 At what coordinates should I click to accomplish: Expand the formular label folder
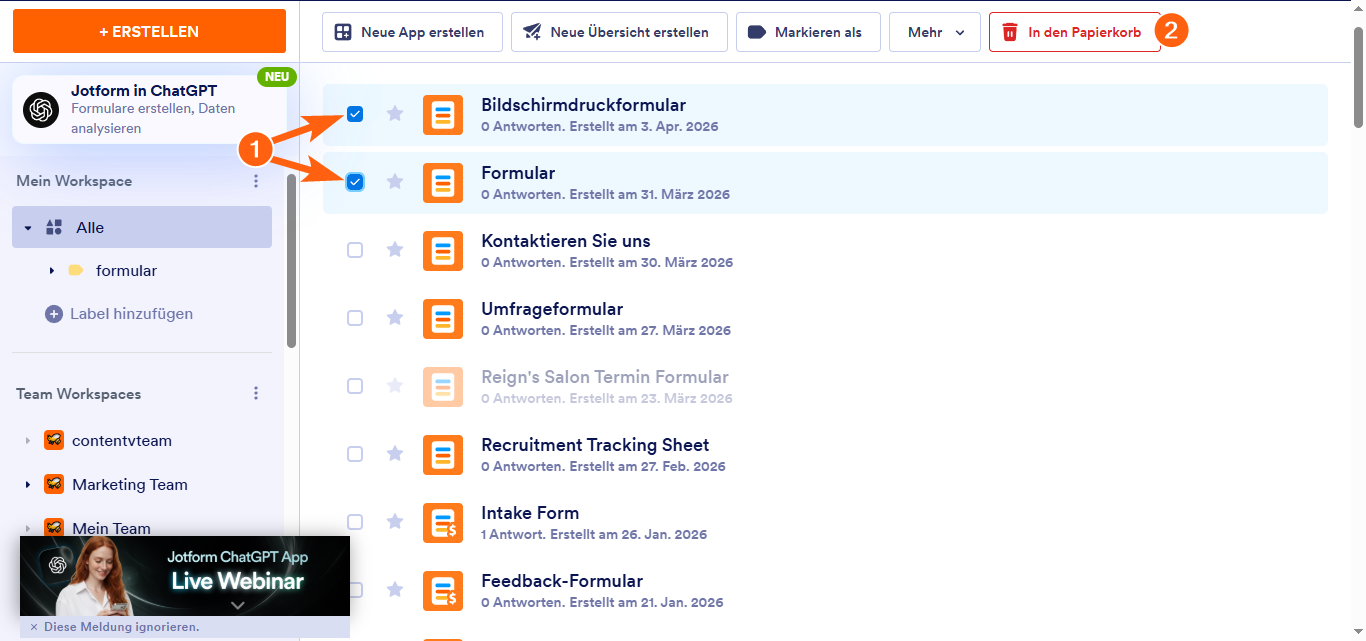(x=52, y=271)
